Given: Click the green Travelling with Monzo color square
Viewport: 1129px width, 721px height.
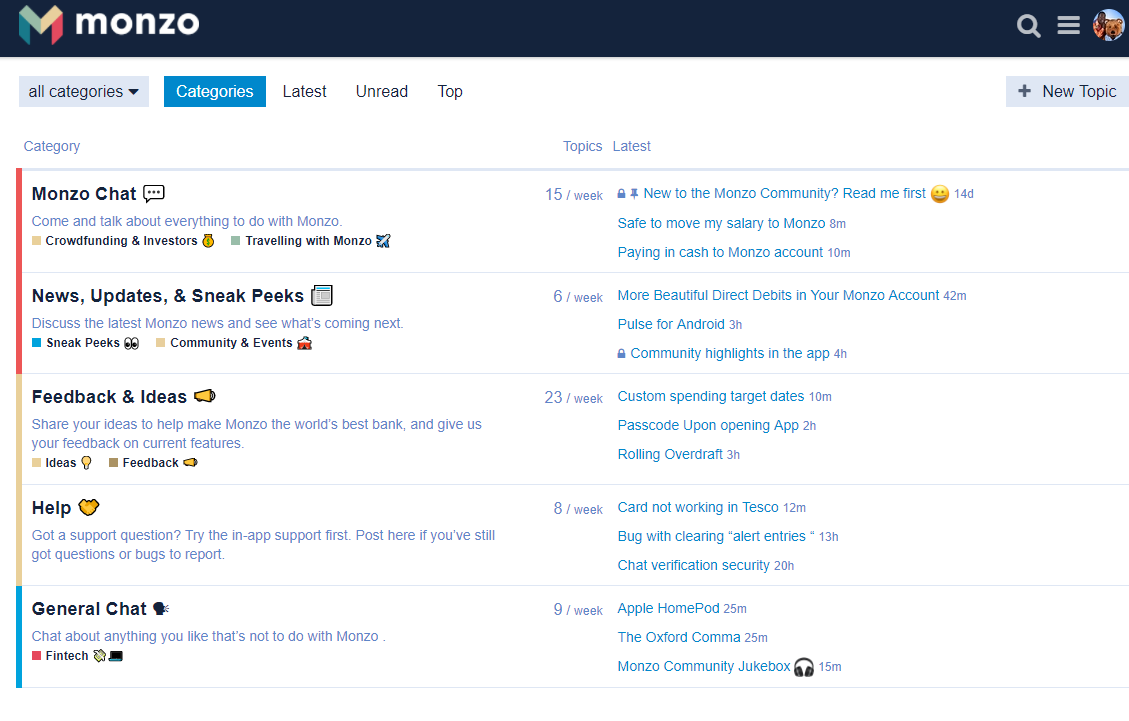Looking at the screenshot, I should [235, 241].
